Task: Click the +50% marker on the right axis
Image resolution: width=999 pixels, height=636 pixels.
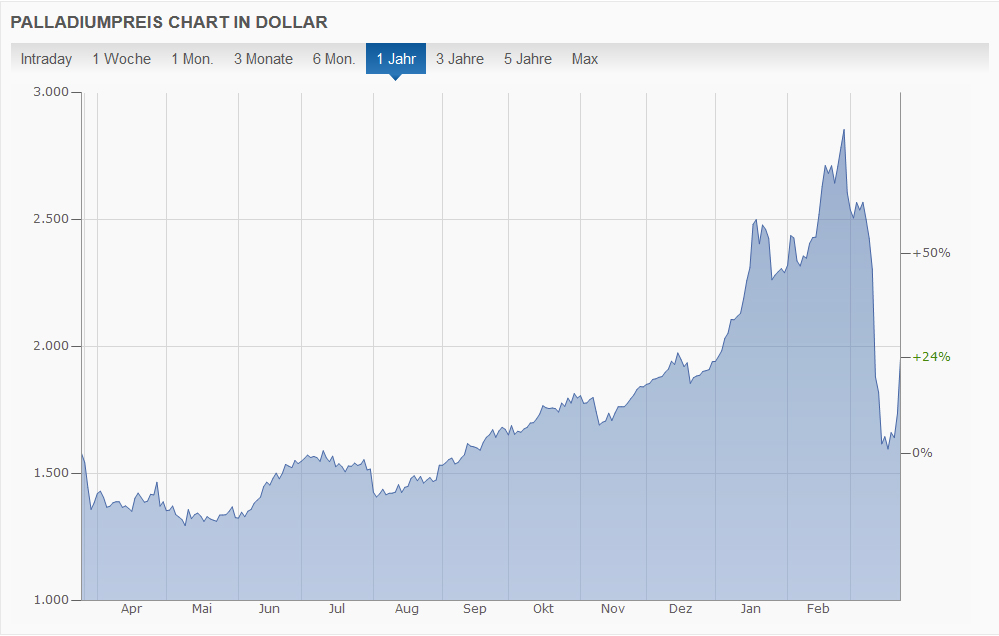Action: (x=931, y=253)
